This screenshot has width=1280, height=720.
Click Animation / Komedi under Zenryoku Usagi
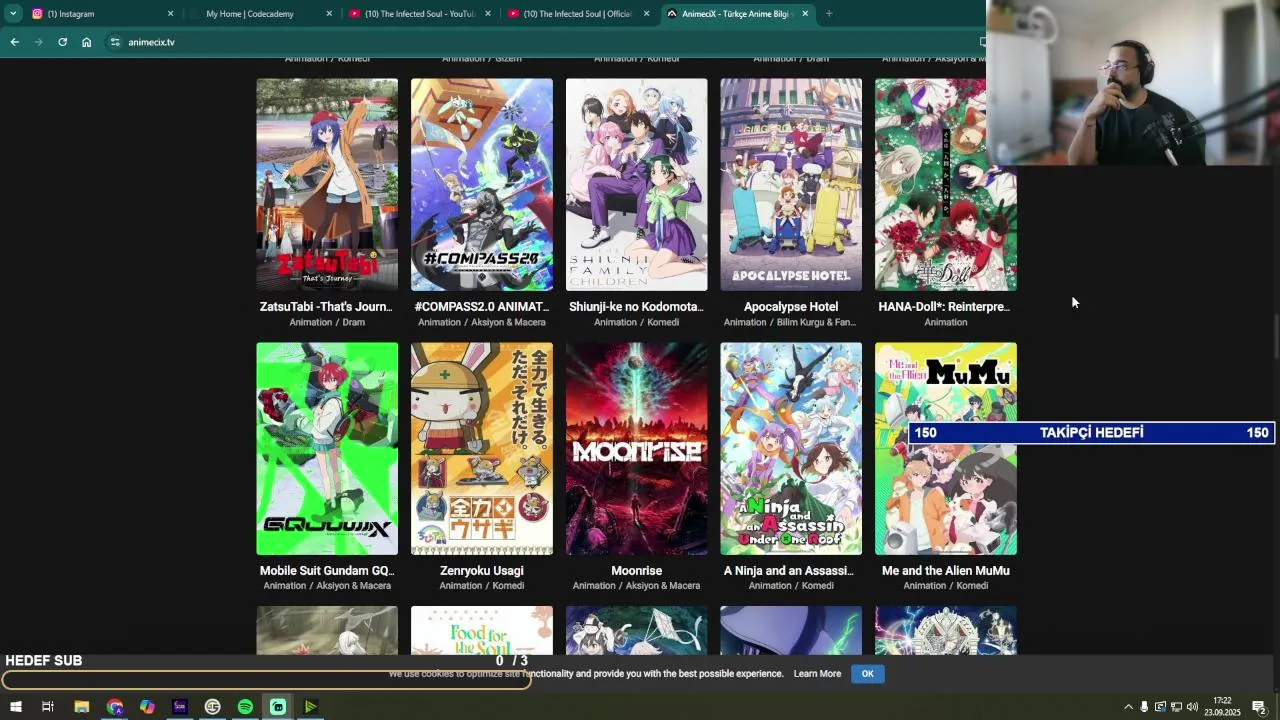[x=482, y=586]
